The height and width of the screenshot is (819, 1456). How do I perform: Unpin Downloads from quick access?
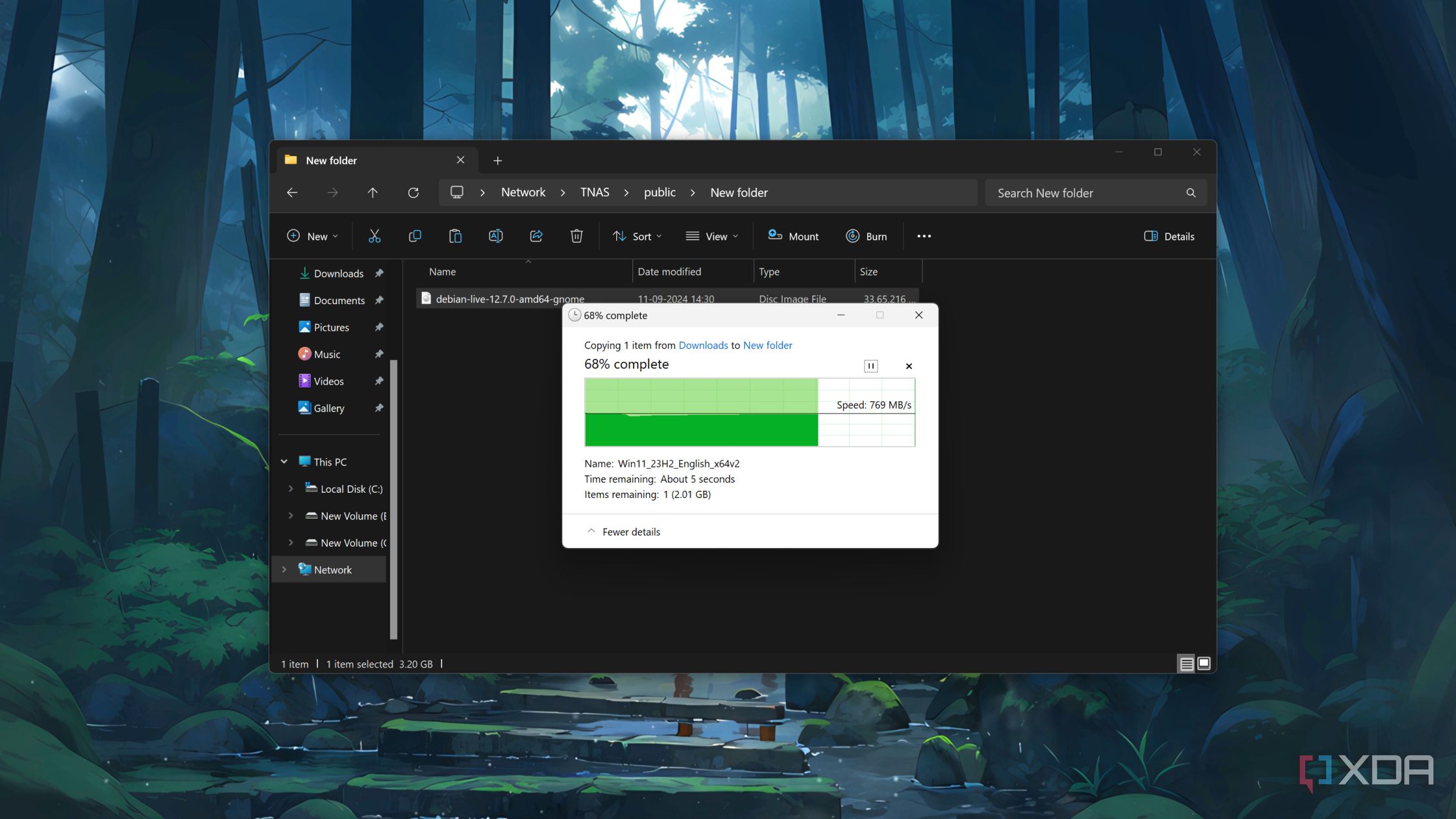tap(379, 273)
